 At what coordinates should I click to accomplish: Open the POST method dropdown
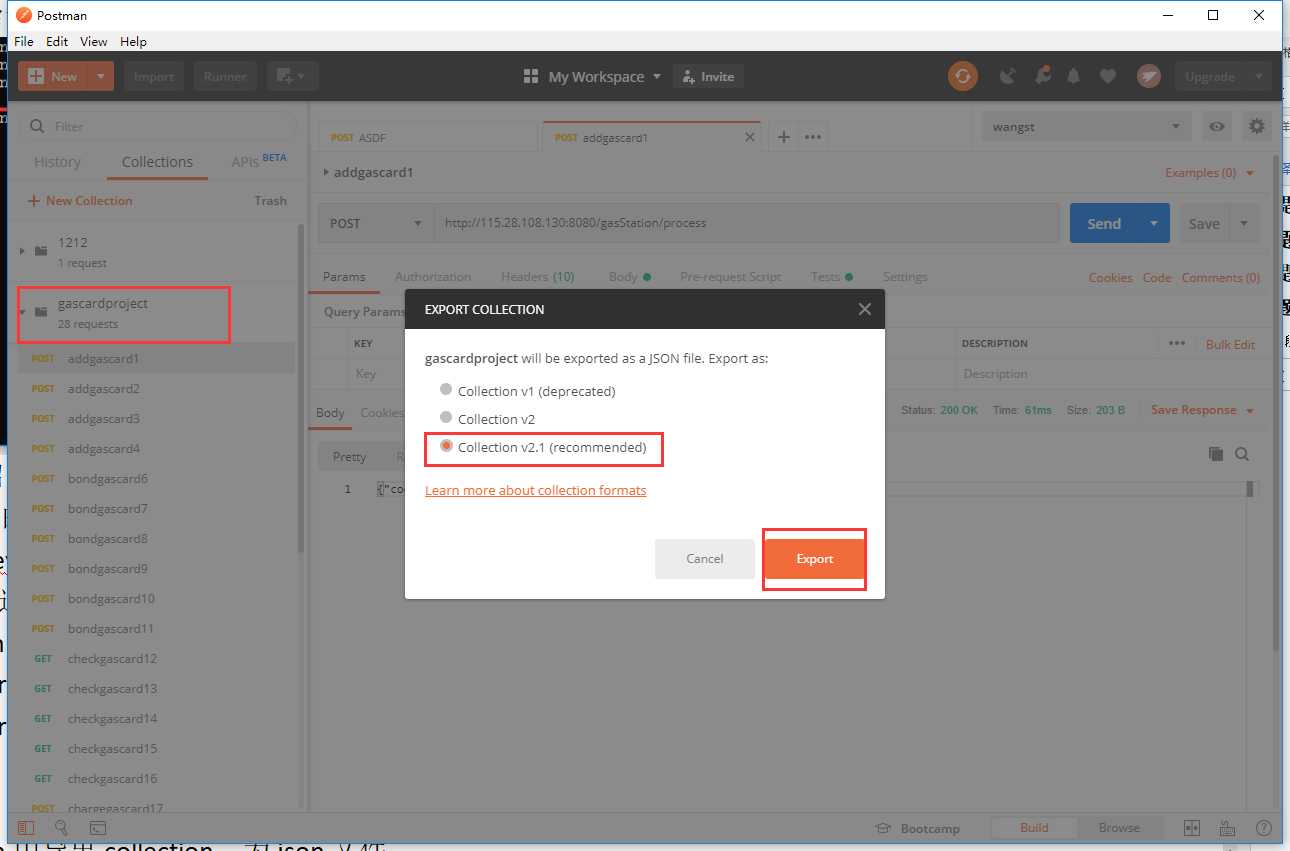click(376, 223)
